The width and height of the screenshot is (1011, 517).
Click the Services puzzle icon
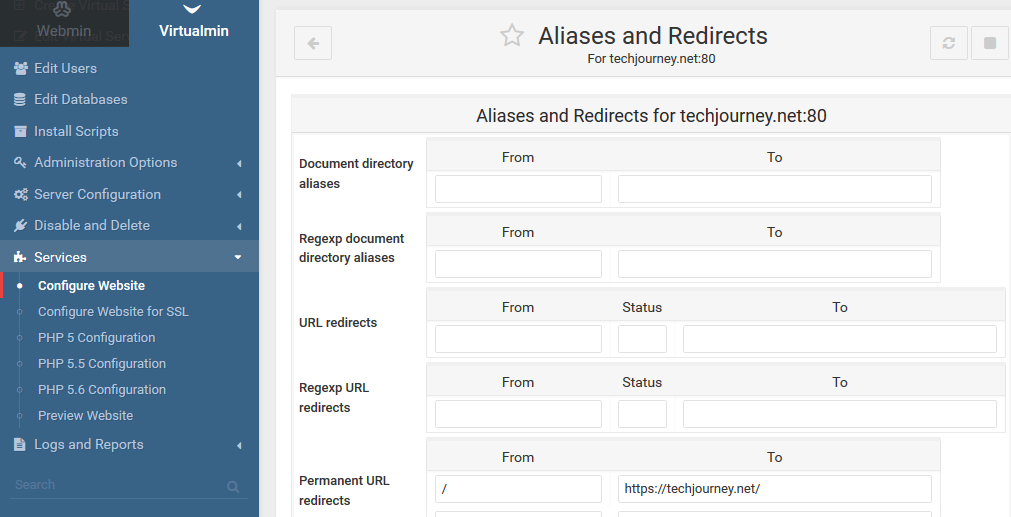[x=20, y=257]
